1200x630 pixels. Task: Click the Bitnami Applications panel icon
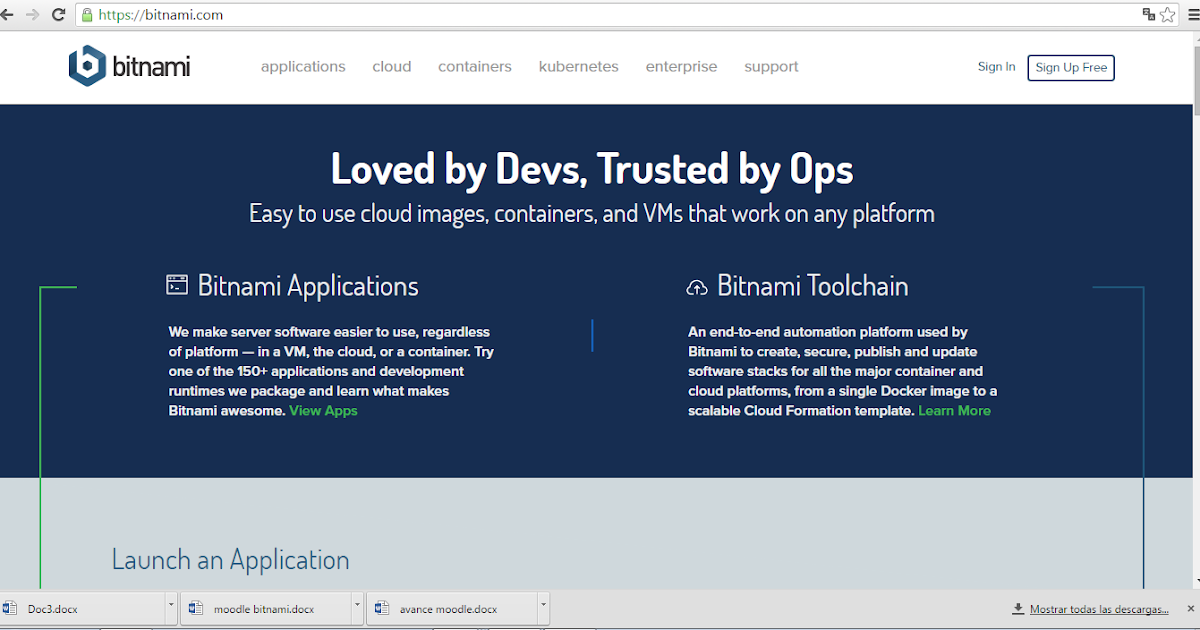[177, 285]
